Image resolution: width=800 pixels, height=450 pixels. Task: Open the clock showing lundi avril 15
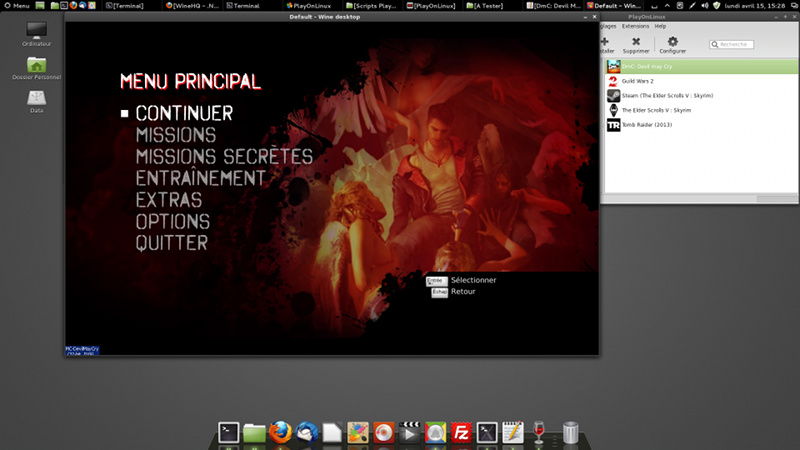click(x=755, y=6)
